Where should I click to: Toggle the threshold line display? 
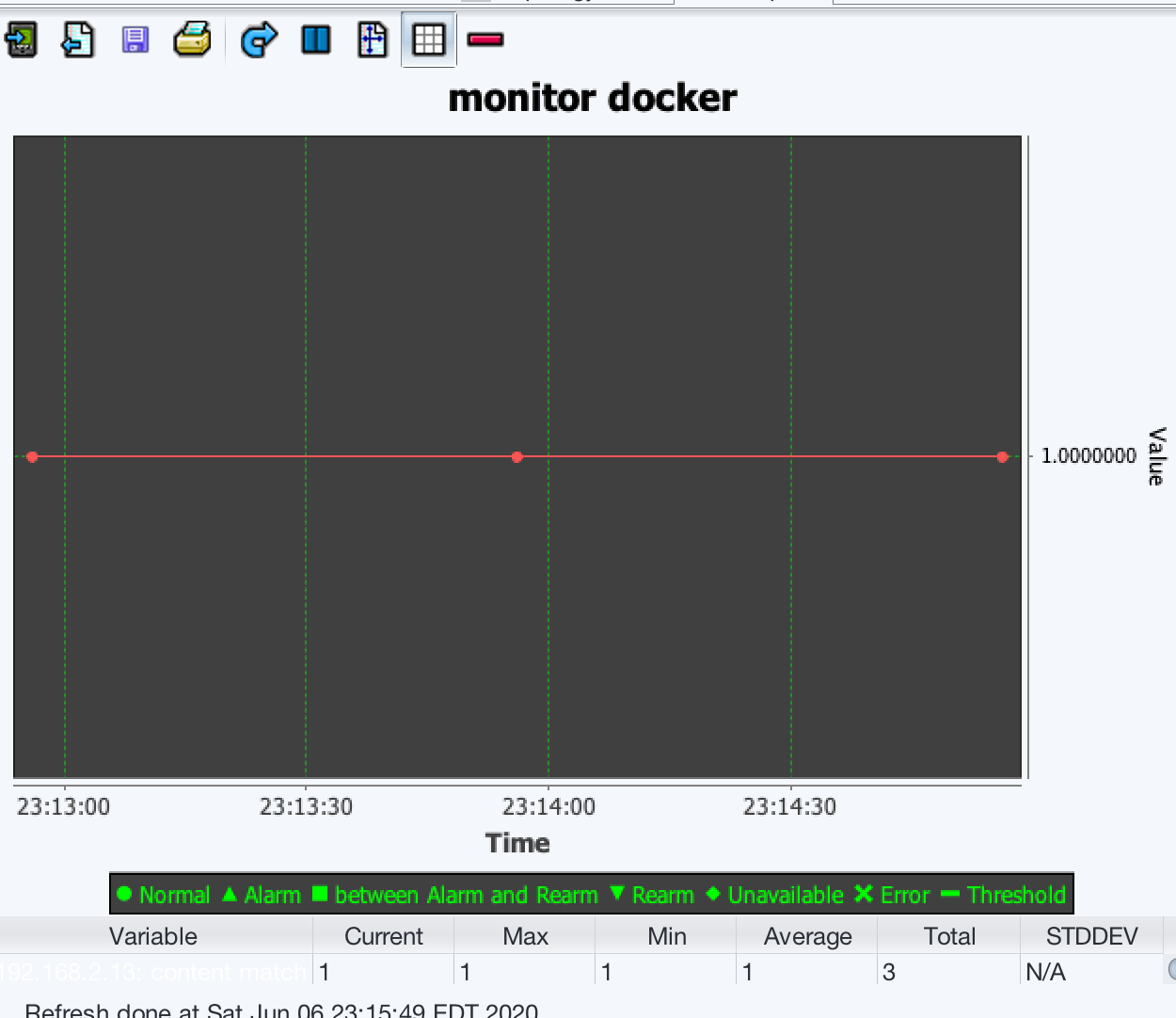485,40
